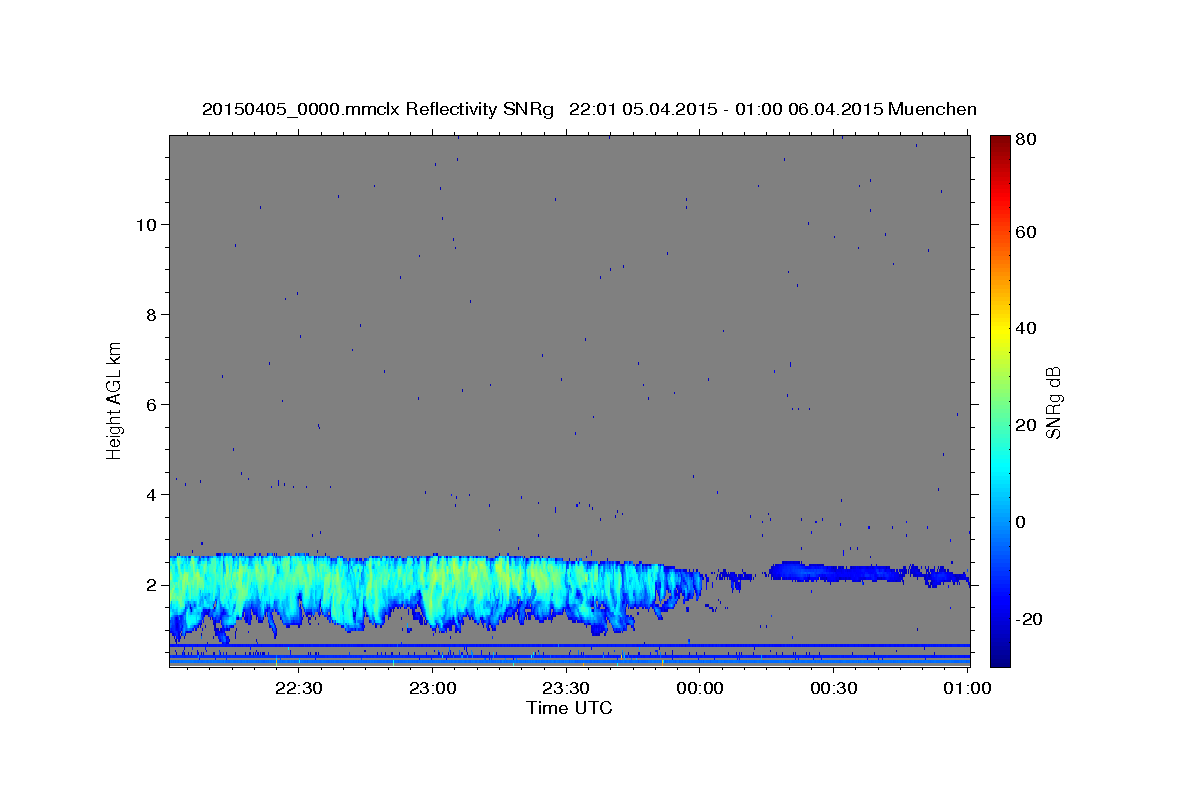Click the height tick label 10
The height and width of the screenshot is (800, 1200).
[146, 224]
